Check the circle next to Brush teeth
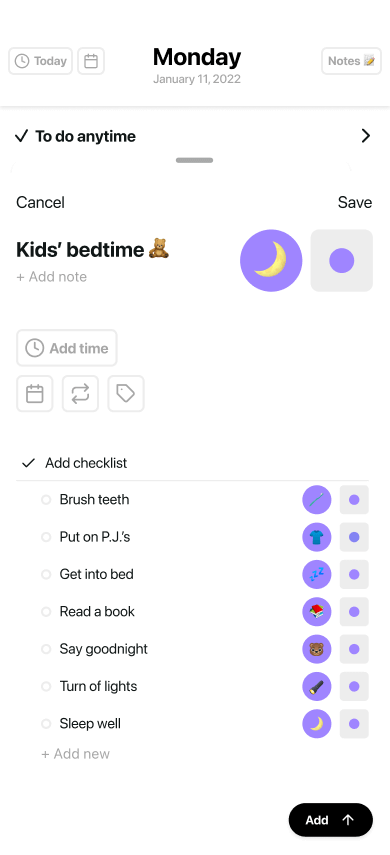Viewport: 390px width, 855px height. (46, 499)
